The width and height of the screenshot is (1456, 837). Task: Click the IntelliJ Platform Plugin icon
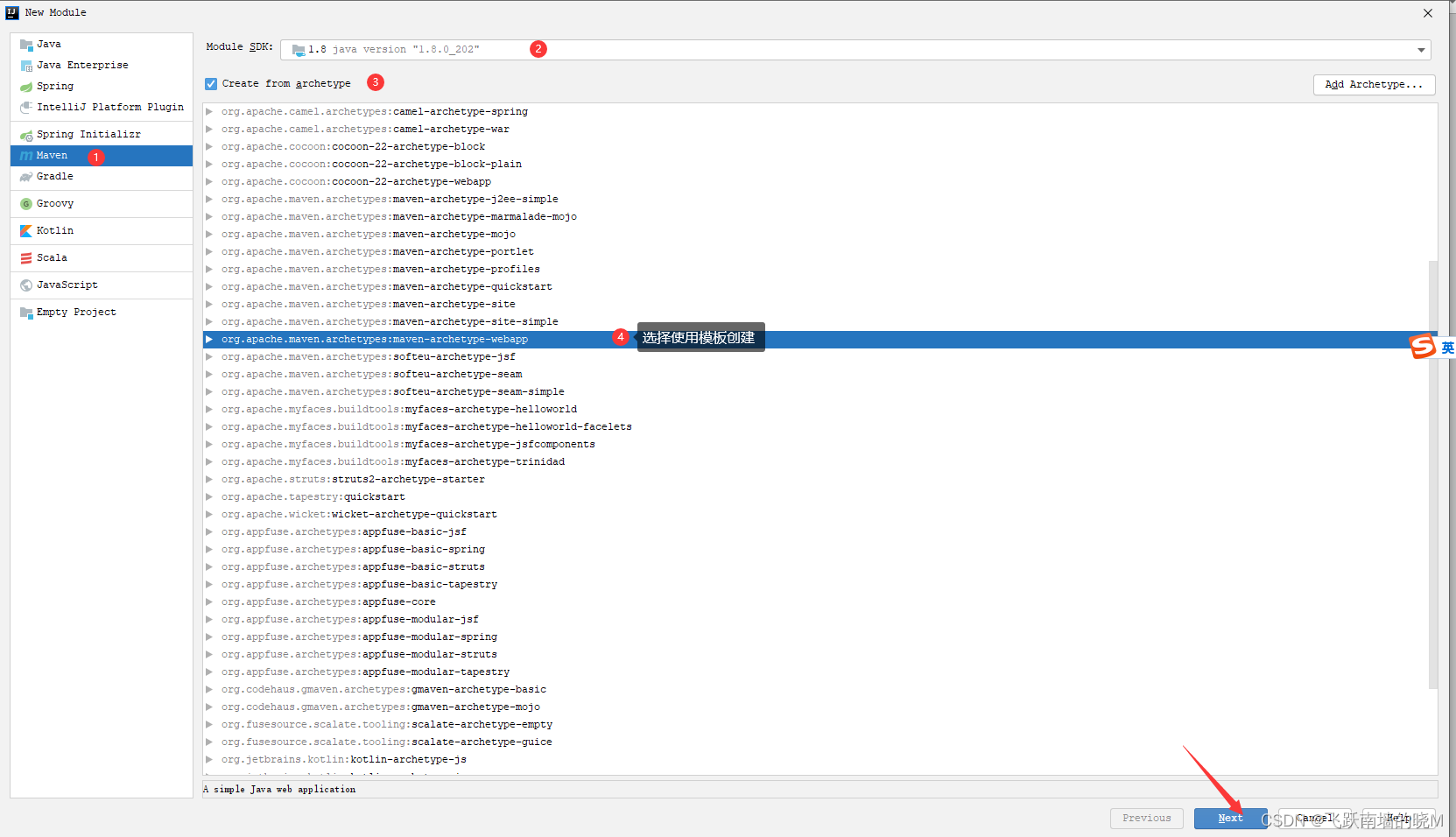26,108
